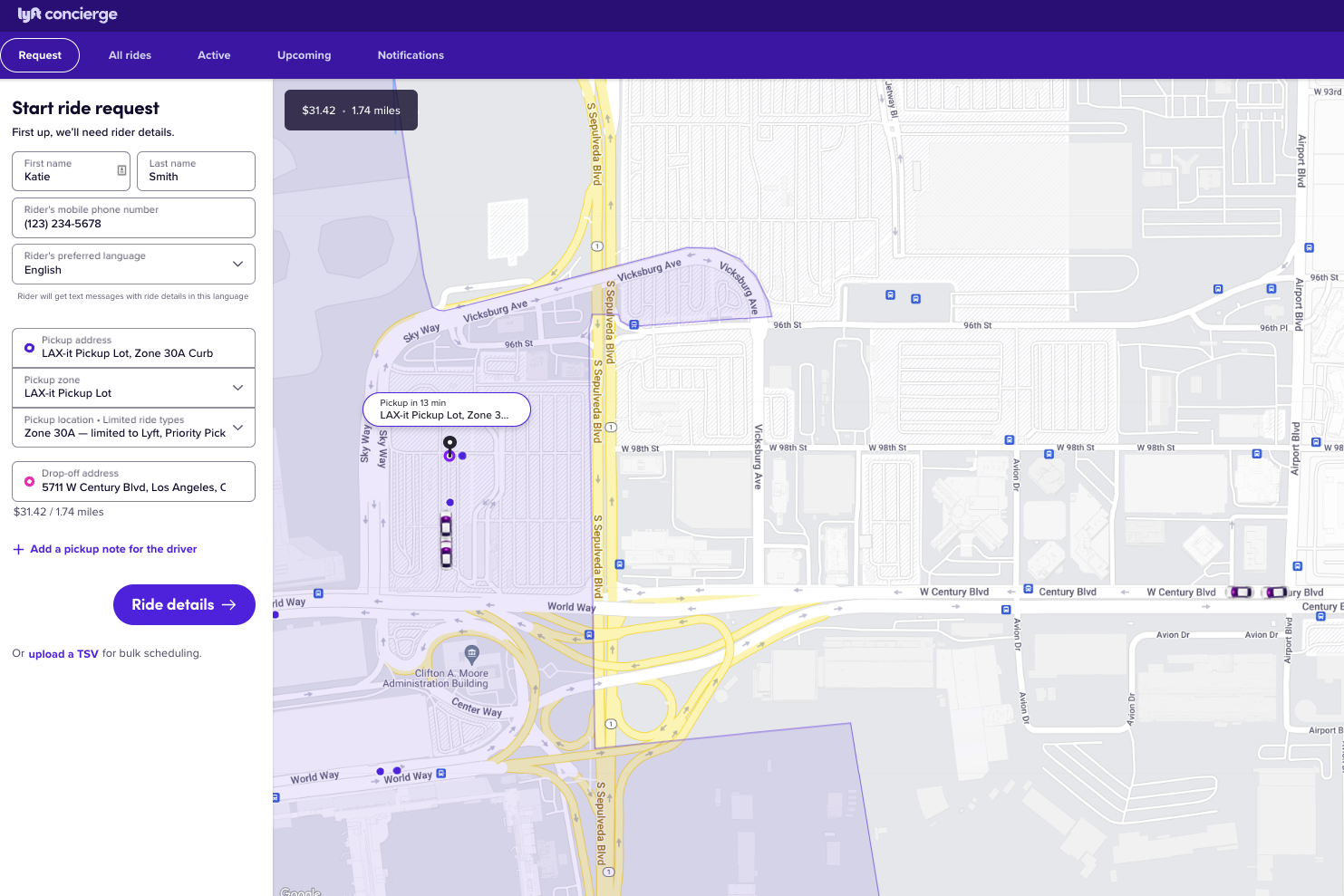The width and height of the screenshot is (1344, 896).
Task: Switch to All rides tab
Action: coord(130,55)
